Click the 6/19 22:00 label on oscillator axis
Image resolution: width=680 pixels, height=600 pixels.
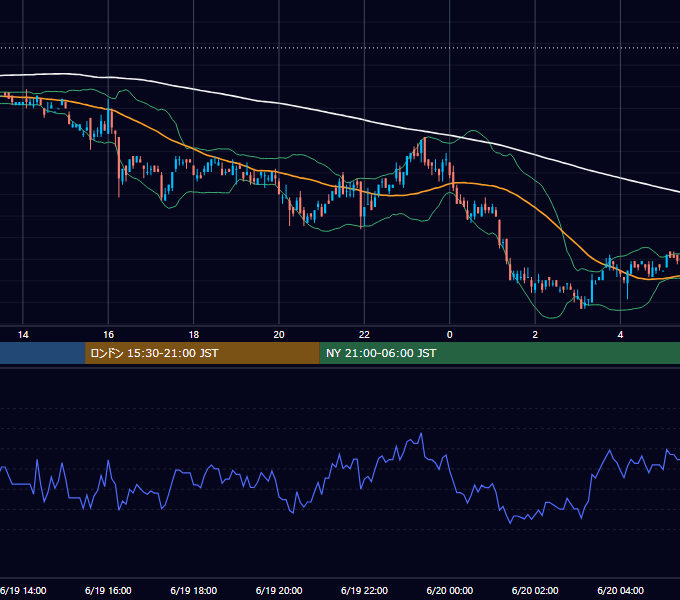pos(364,591)
